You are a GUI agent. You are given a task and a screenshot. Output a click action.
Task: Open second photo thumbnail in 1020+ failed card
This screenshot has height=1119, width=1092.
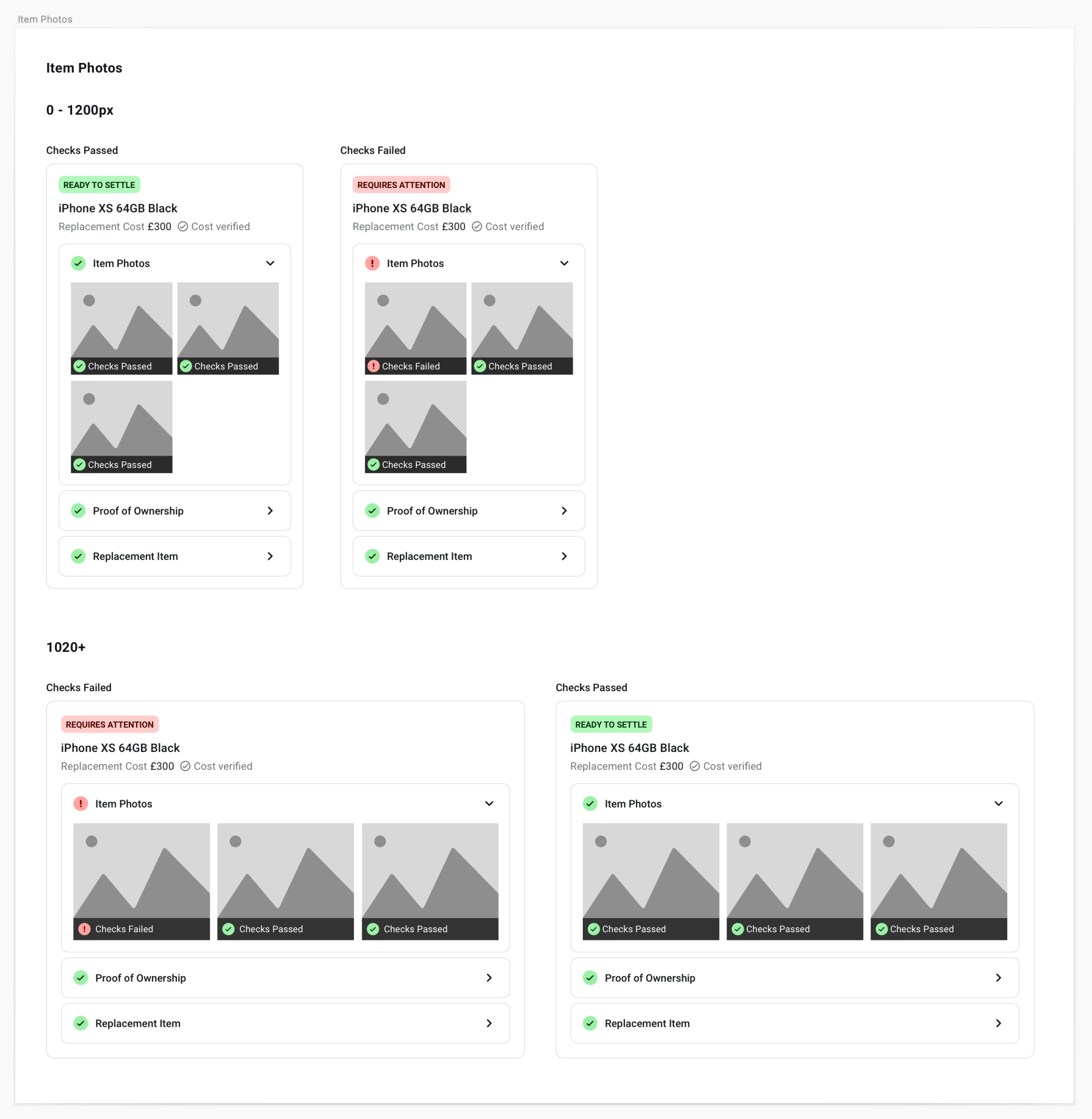pos(286,881)
